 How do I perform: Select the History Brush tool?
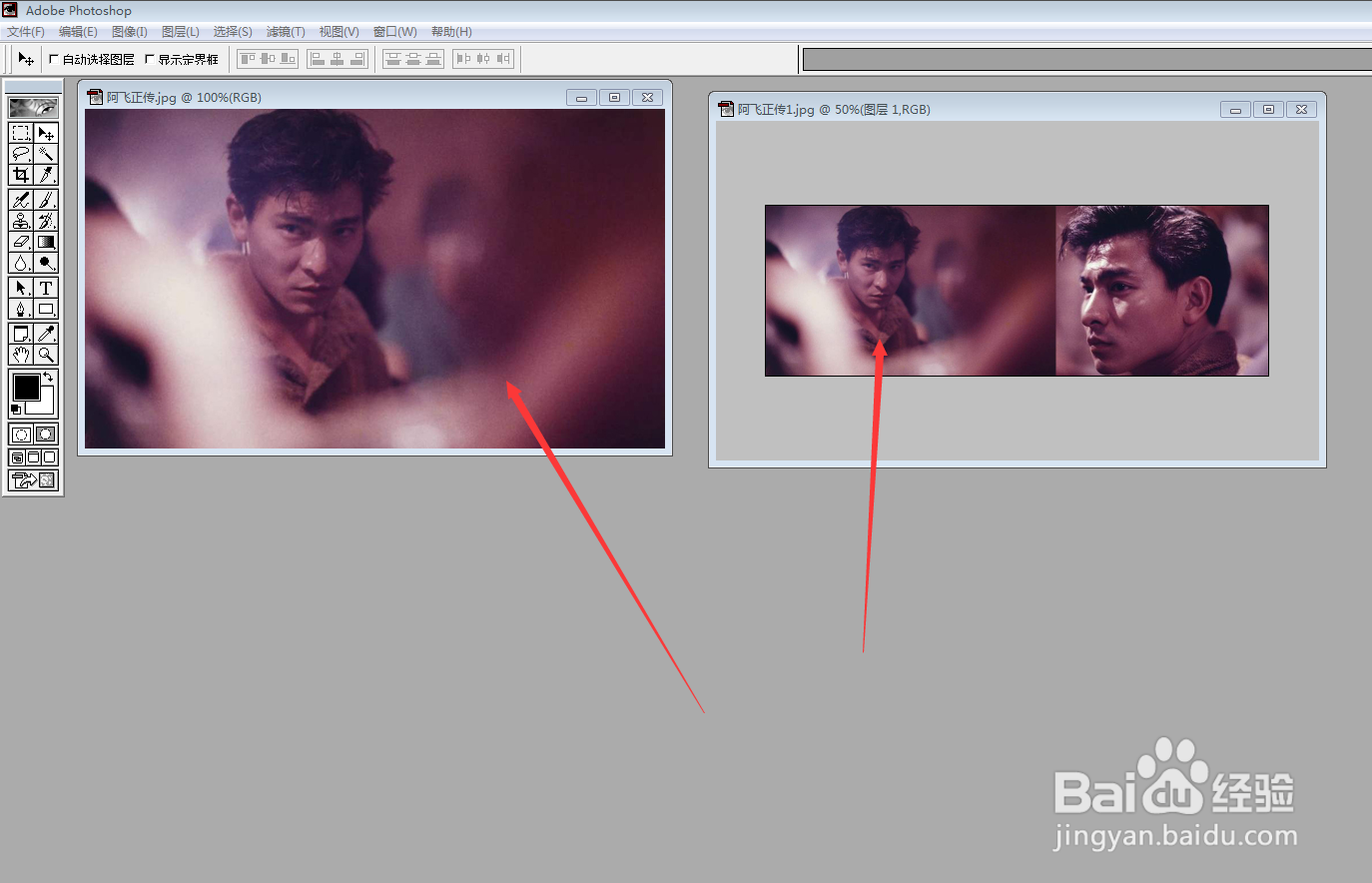[x=46, y=221]
